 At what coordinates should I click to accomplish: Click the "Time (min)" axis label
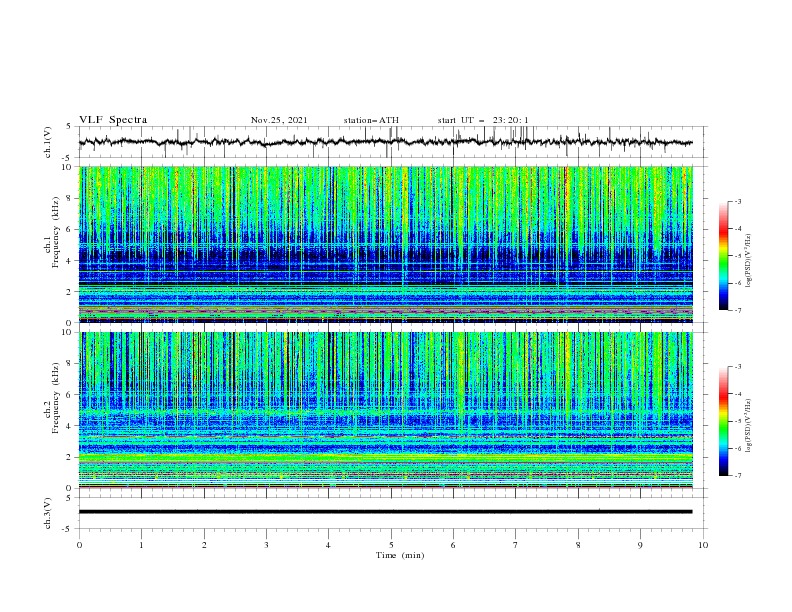[400, 555]
